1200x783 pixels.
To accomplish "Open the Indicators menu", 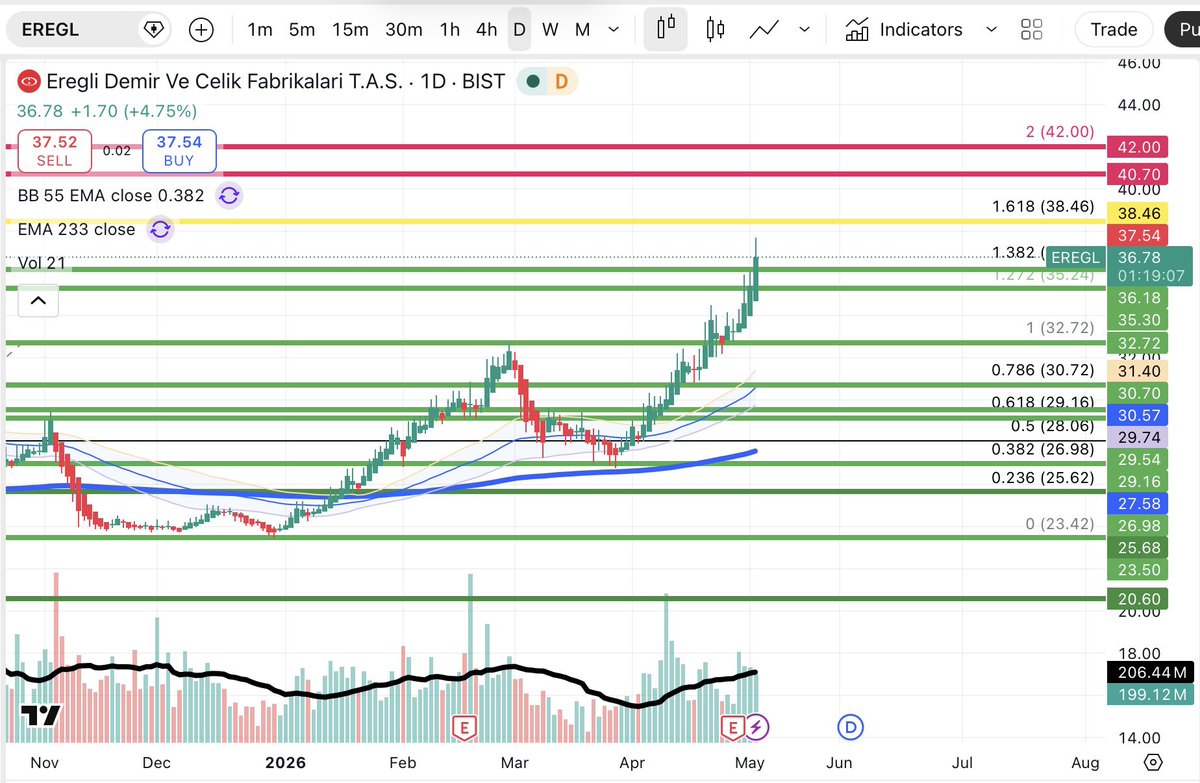I will [905, 30].
